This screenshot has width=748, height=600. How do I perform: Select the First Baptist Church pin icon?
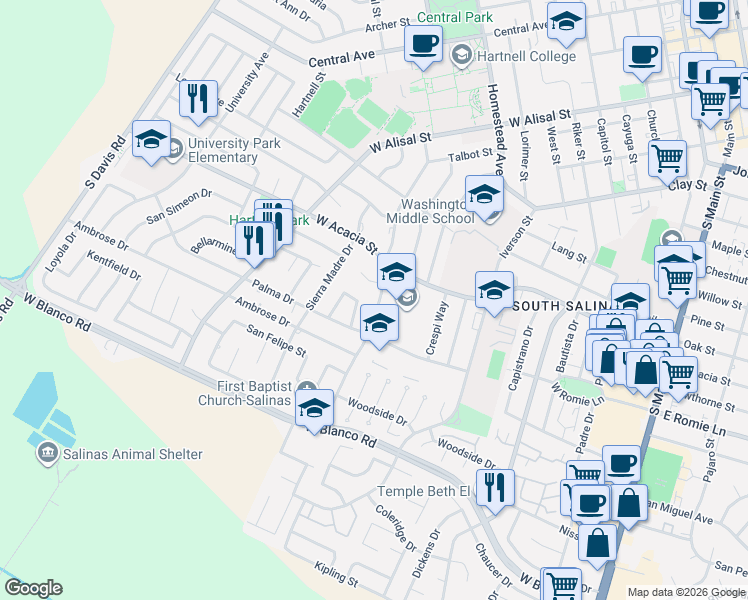point(307,387)
